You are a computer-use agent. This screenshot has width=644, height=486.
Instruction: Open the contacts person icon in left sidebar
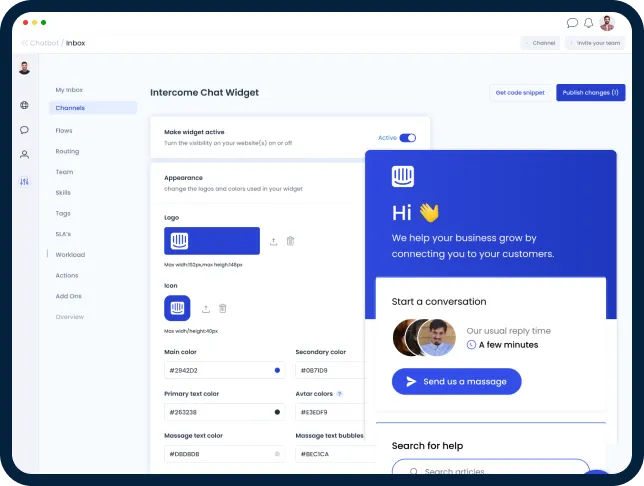(x=24, y=155)
